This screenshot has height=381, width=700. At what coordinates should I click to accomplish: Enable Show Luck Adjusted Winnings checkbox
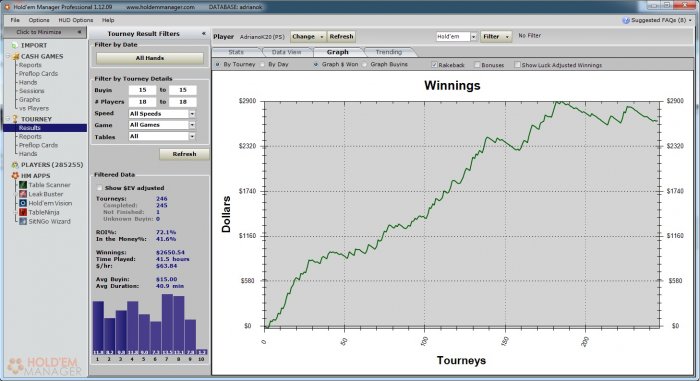pyautogui.click(x=517, y=65)
